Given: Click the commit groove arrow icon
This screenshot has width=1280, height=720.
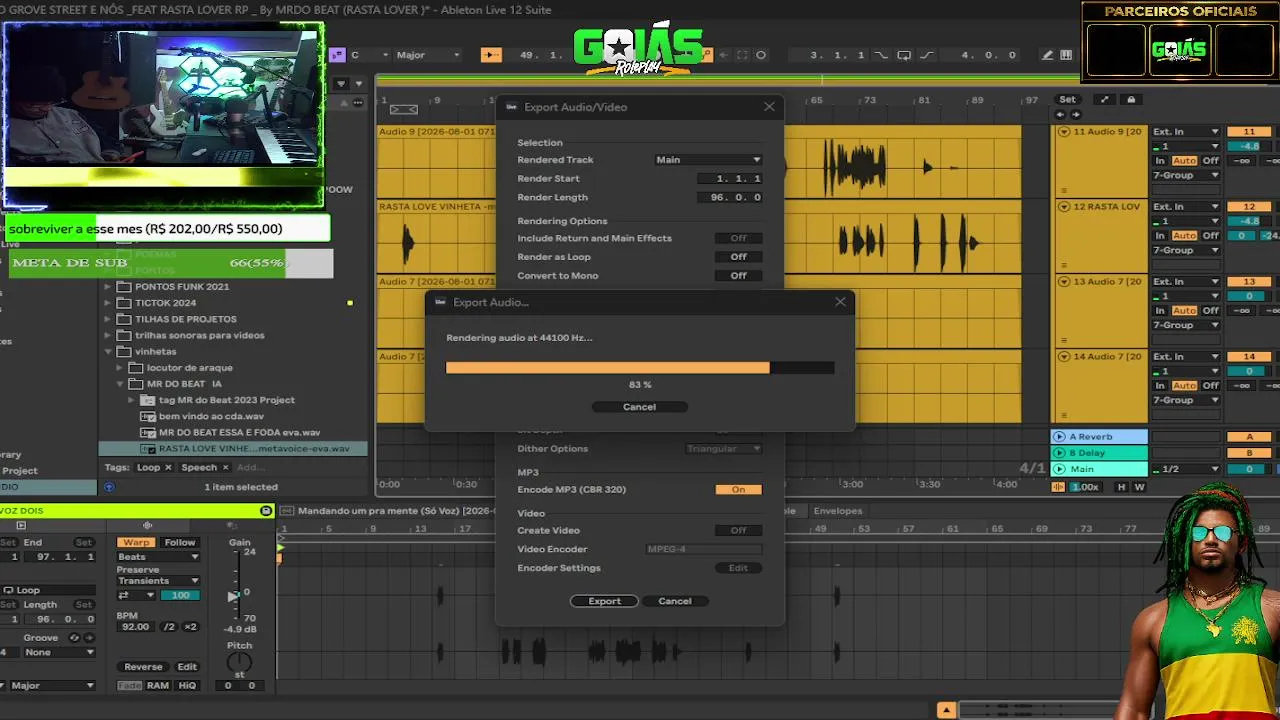Looking at the screenshot, I should (87, 637).
